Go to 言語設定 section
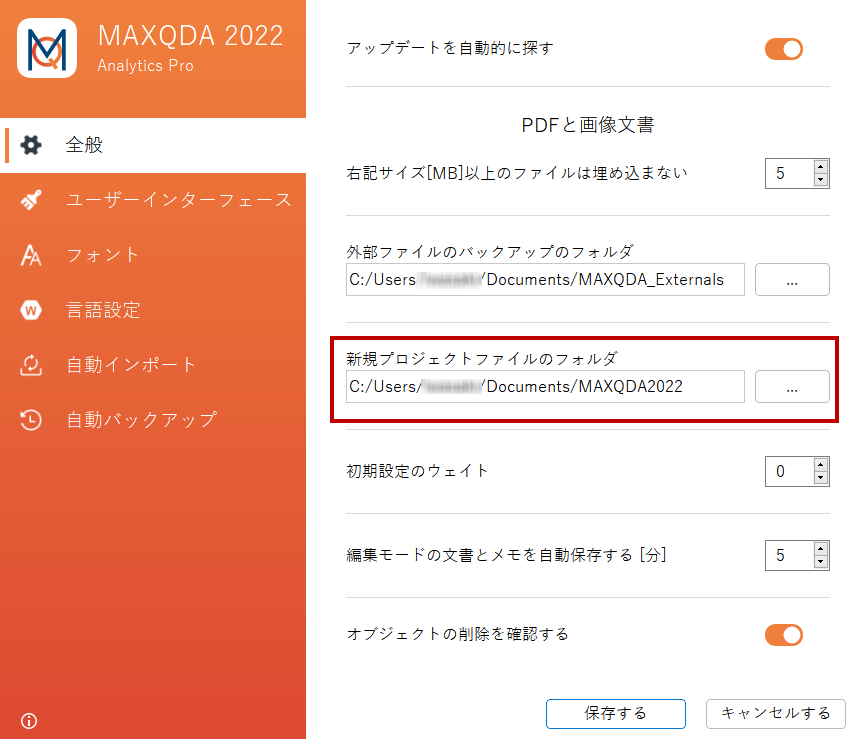 [153, 310]
